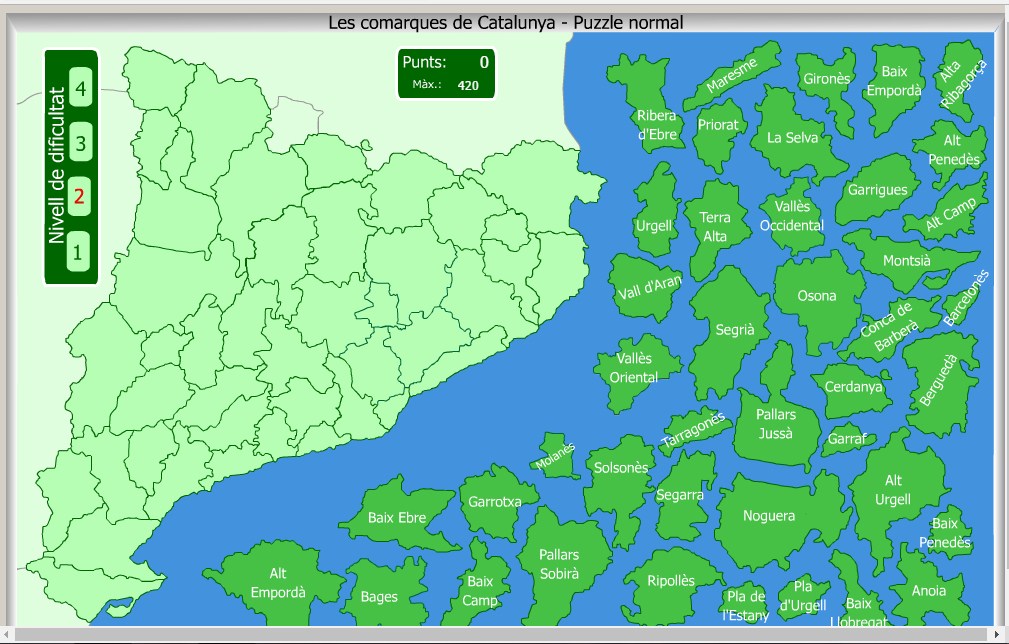Viewport: 1009px width, 644px height.
Task: Pick the Alt Empordà puzzle piece
Action: click(277, 583)
